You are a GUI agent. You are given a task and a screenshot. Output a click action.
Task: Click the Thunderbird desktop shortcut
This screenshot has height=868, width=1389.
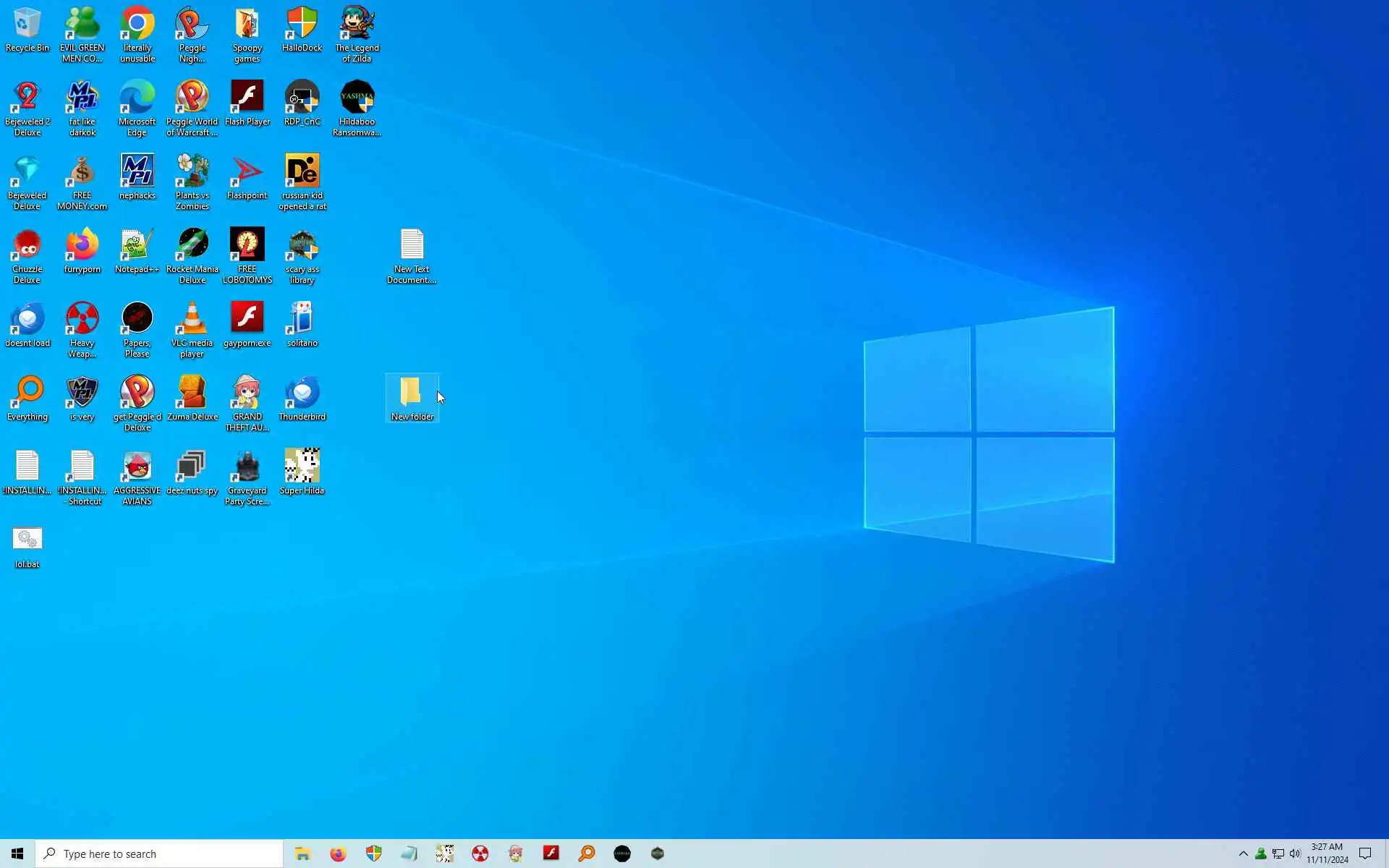302,393
